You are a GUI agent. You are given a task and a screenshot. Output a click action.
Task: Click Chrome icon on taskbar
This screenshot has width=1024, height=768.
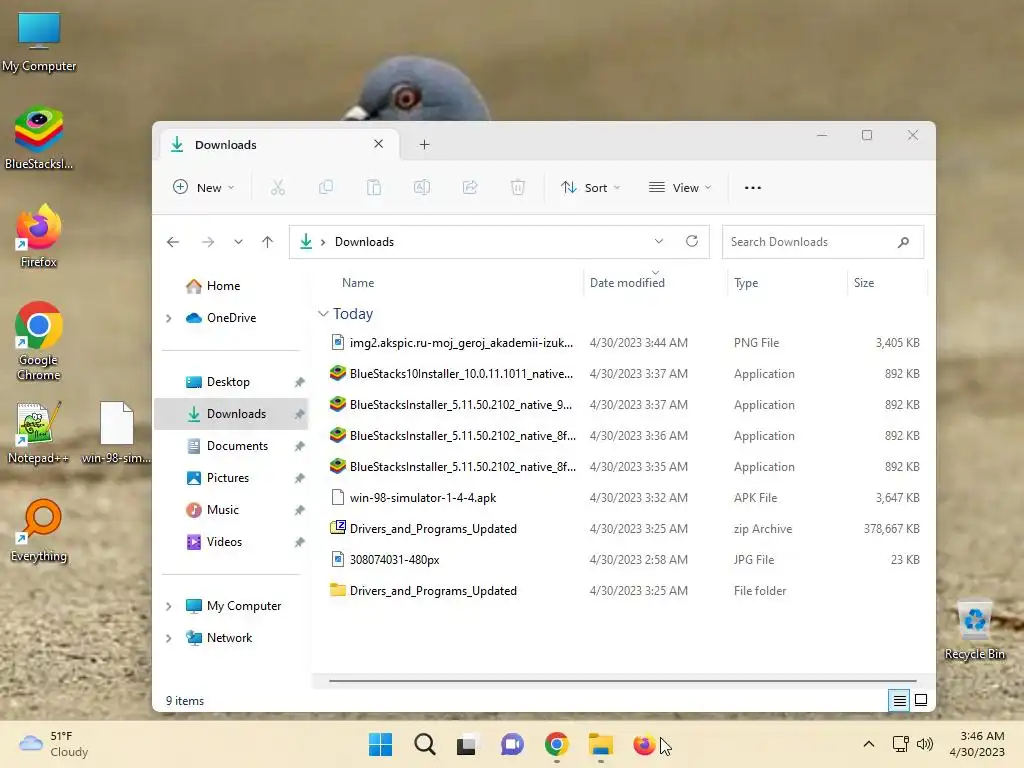556,744
